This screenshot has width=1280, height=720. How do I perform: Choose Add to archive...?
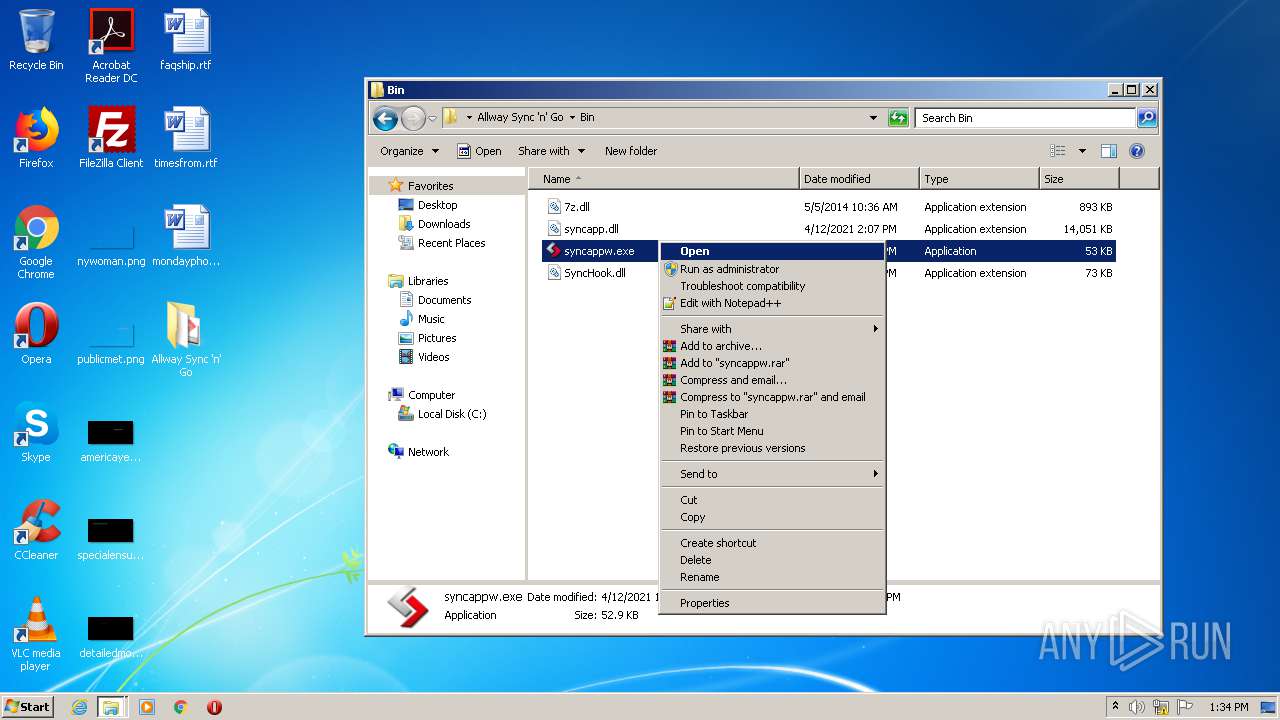click(772, 346)
